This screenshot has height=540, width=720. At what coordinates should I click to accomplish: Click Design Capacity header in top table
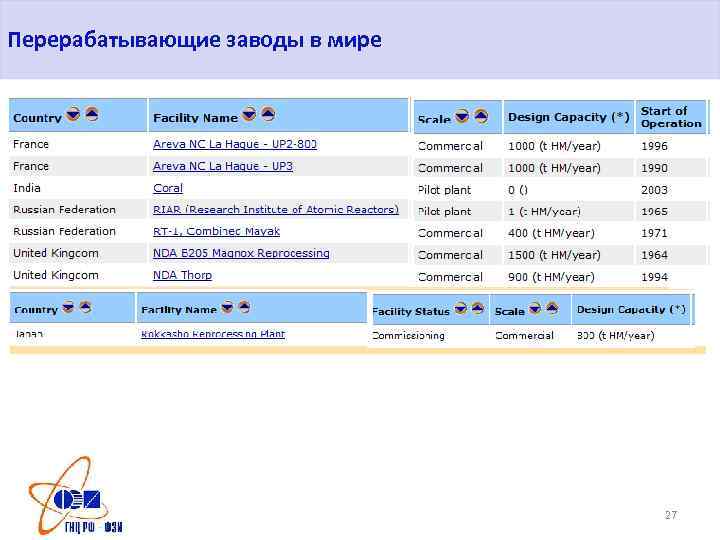[568, 117]
